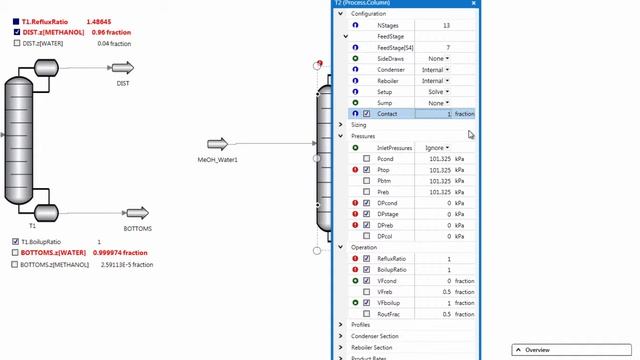Uncheck the RefluxRatio specification checkbox

pos(367,258)
